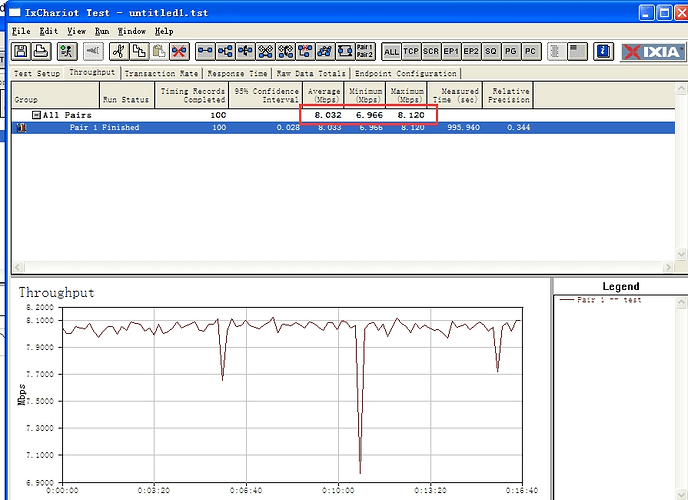This screenshot has height=500, width=688.
Task: Click the Run test running-man icon
Action: tap(67, 51)
